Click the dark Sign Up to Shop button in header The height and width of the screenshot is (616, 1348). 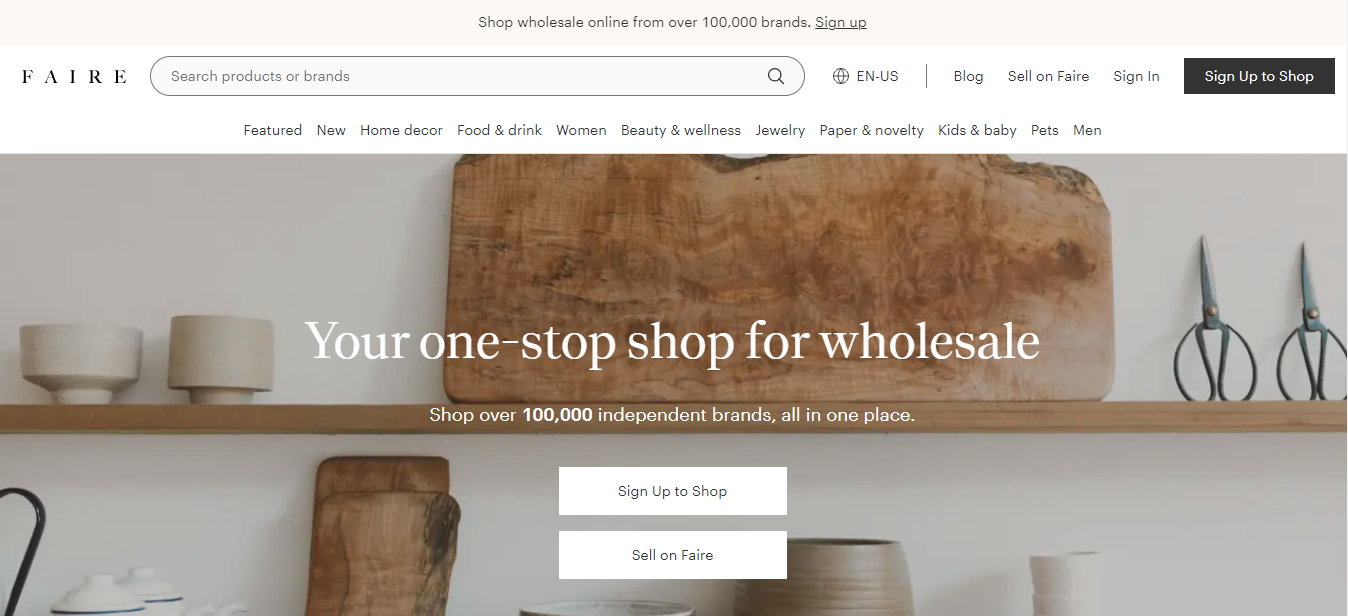pos(1259,76)
